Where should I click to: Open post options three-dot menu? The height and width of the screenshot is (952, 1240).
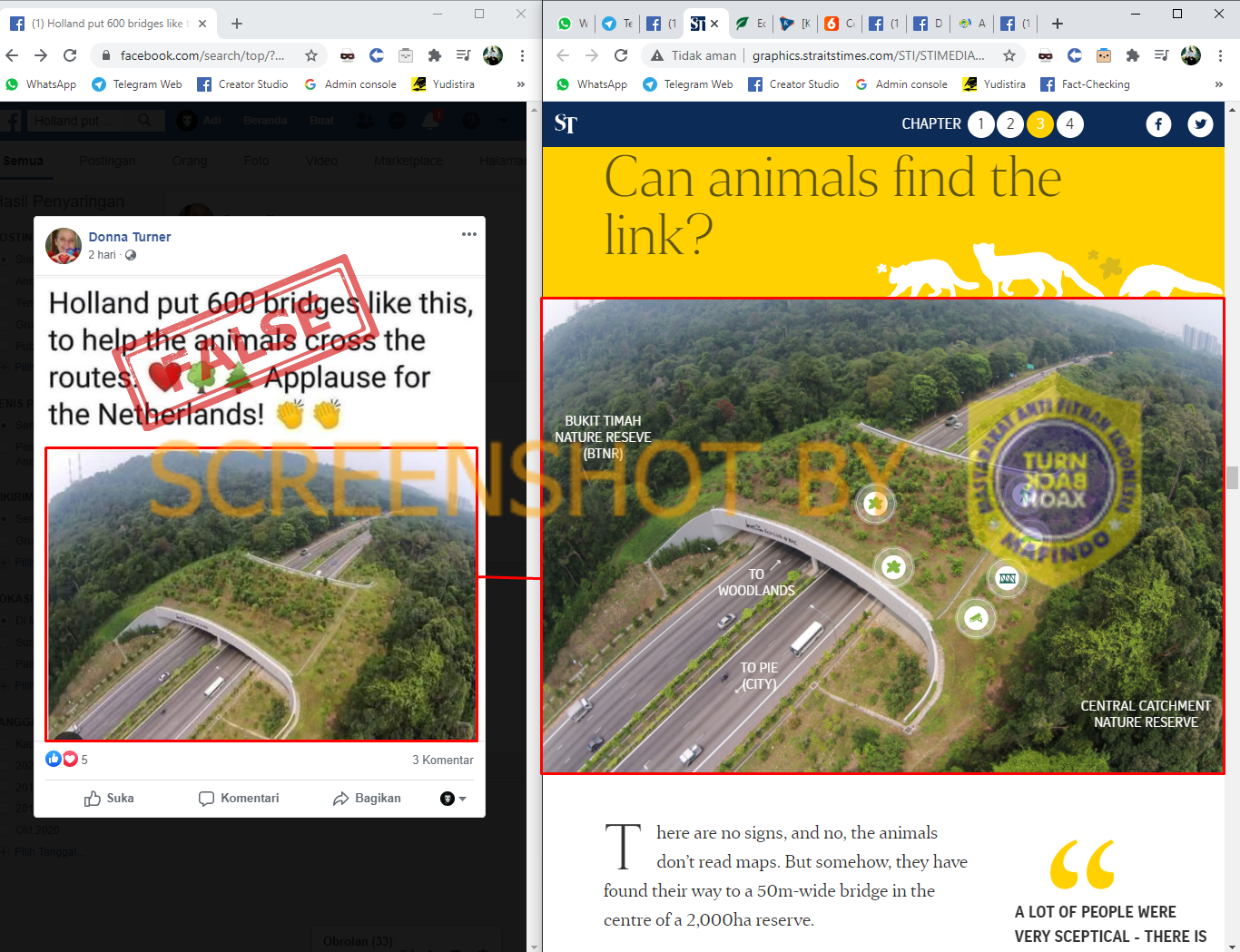pos(468,234)
